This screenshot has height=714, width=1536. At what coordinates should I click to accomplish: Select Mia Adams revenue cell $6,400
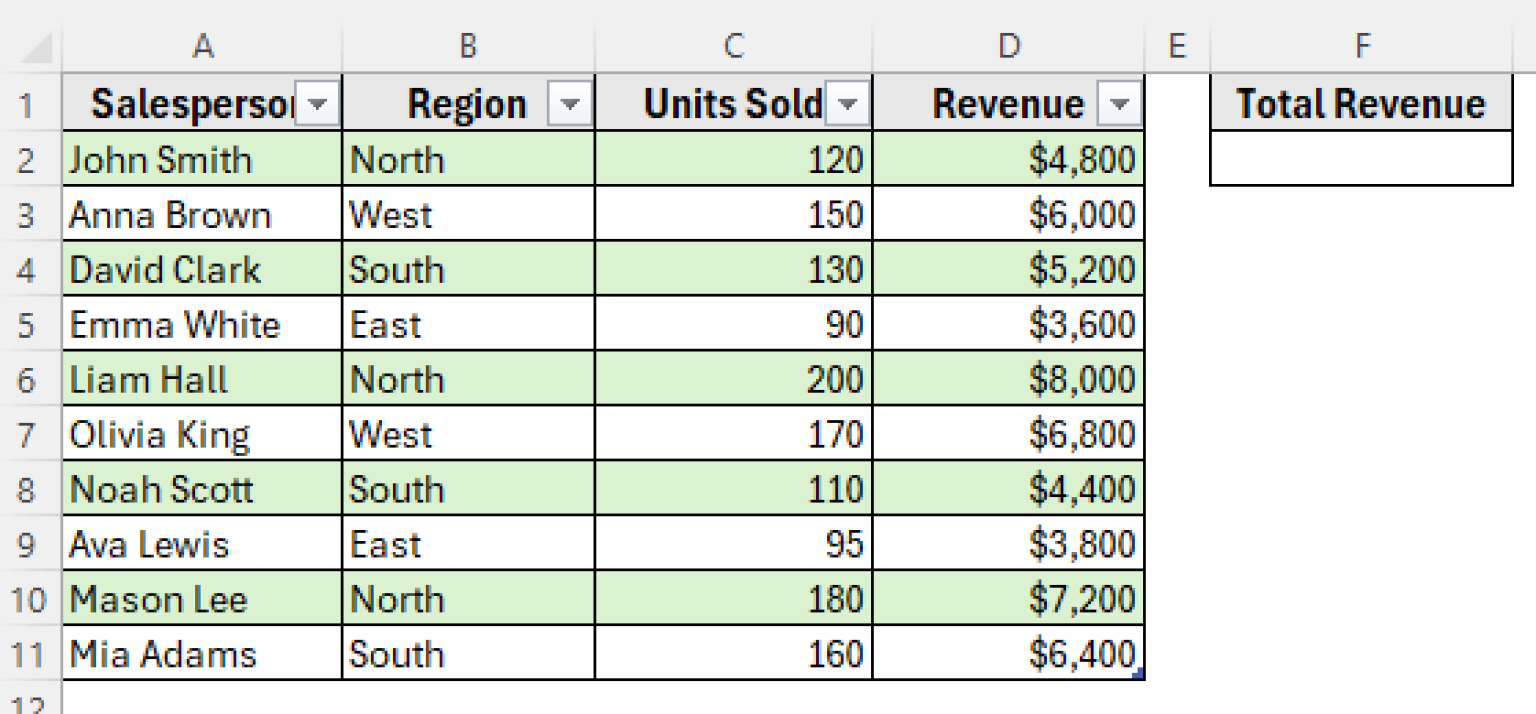(1008, 655)
